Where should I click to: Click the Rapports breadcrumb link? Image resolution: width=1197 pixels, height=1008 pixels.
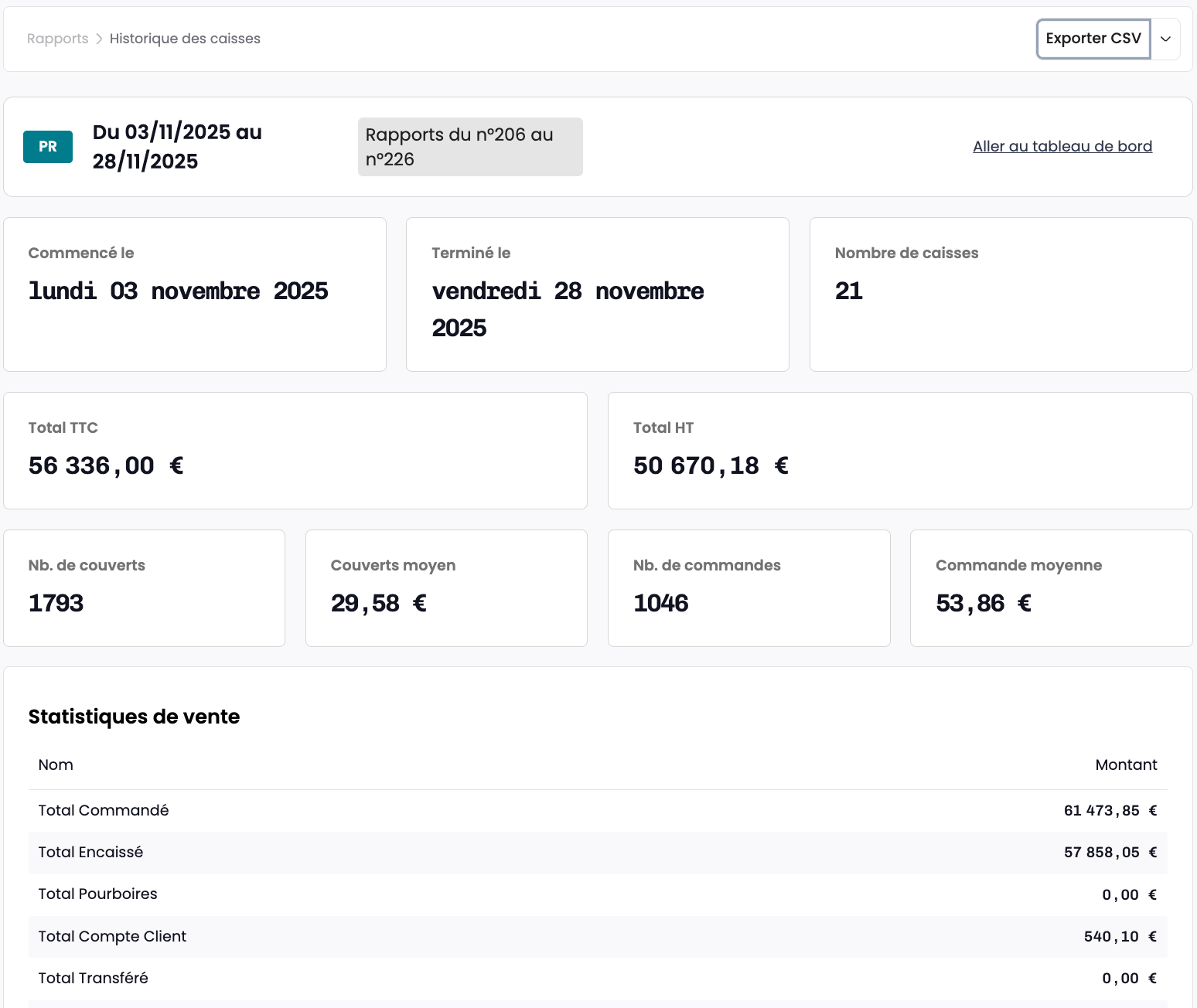click(x=57, y=39)
